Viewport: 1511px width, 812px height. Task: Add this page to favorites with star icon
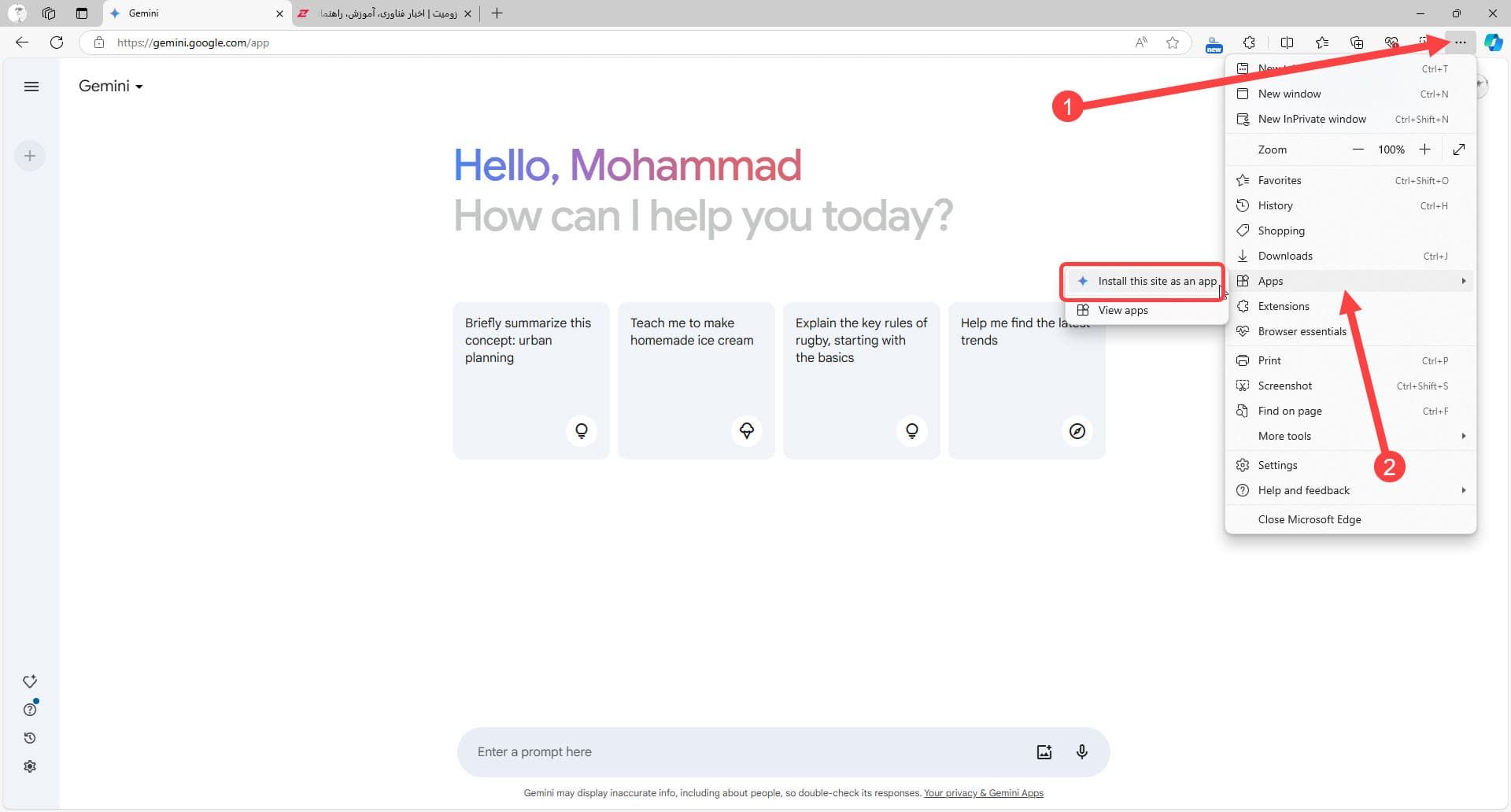pyautogui.click(x=1173, y=42)
